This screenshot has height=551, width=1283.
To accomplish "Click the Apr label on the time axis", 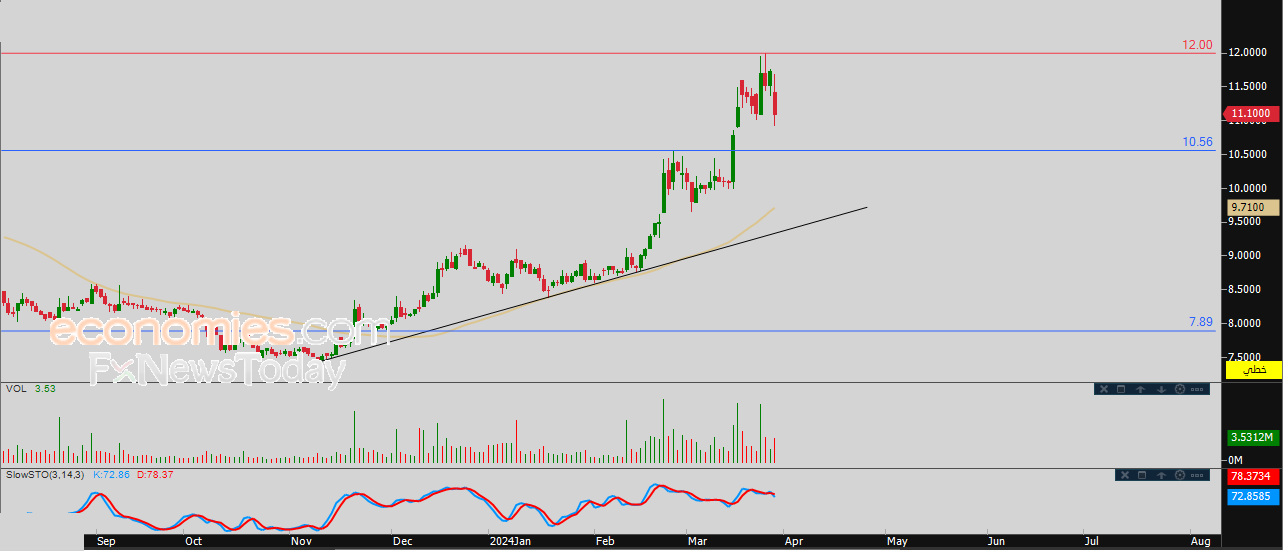I will (x=789, y=541).
